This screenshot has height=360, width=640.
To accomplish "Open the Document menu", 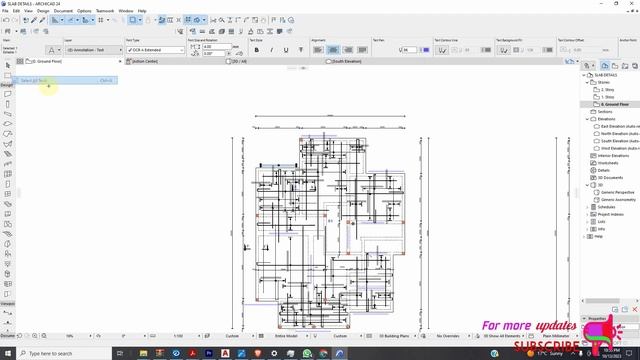I will coord(63,11).
